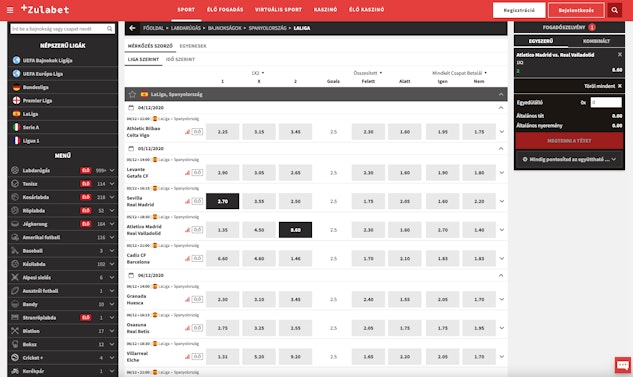
Task: Select draw odds 3.25 in Osasuna match
Action: [x=259, y=328]
